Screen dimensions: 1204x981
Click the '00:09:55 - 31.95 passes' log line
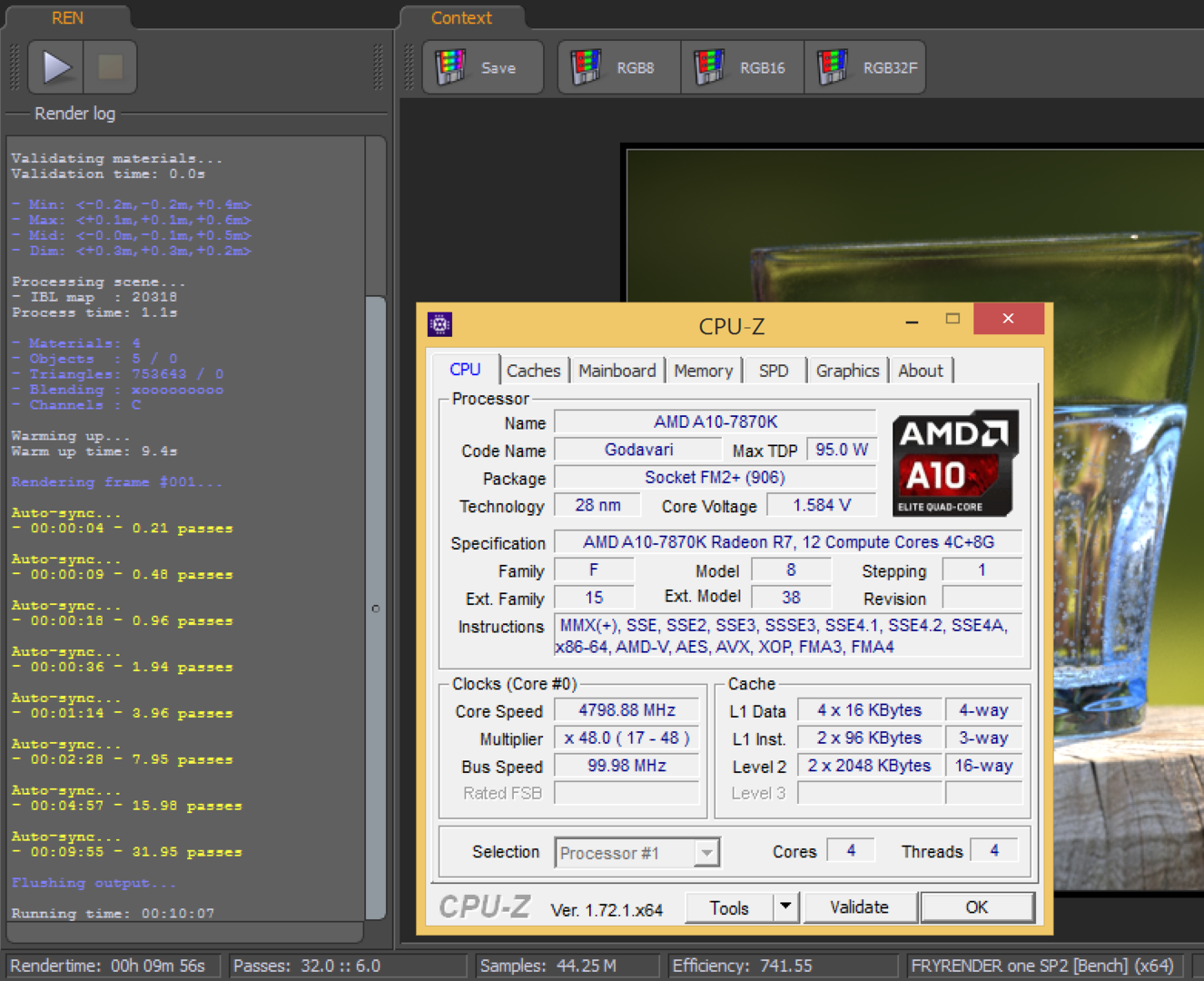point(126,852)
